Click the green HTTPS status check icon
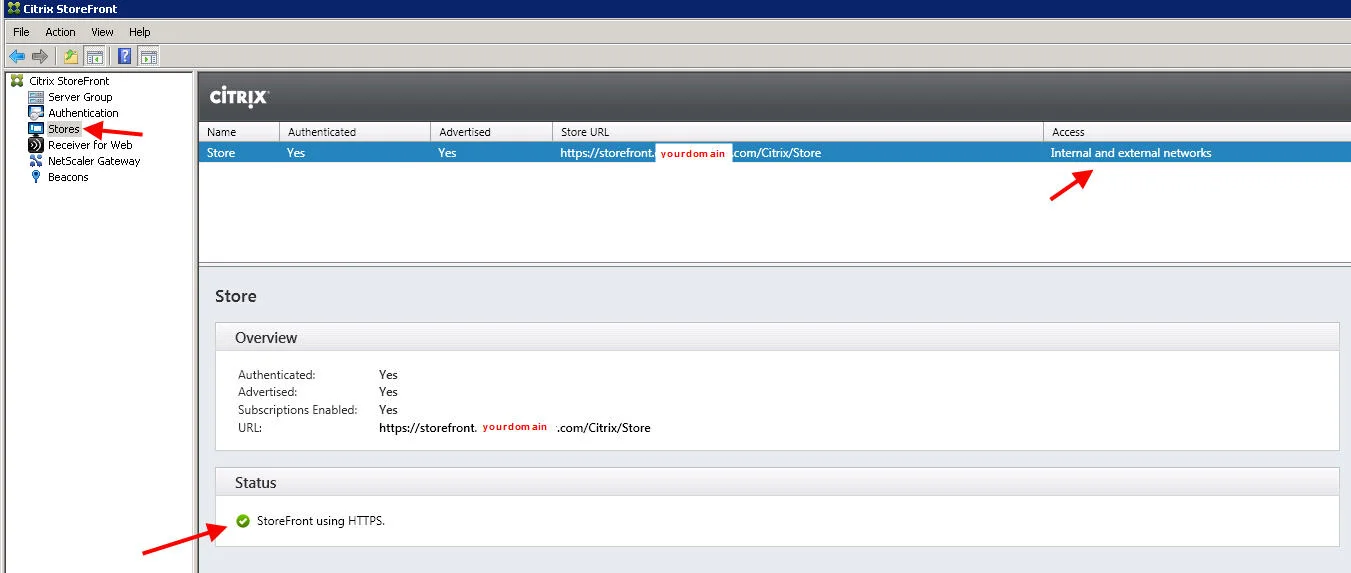 [243, 521]
